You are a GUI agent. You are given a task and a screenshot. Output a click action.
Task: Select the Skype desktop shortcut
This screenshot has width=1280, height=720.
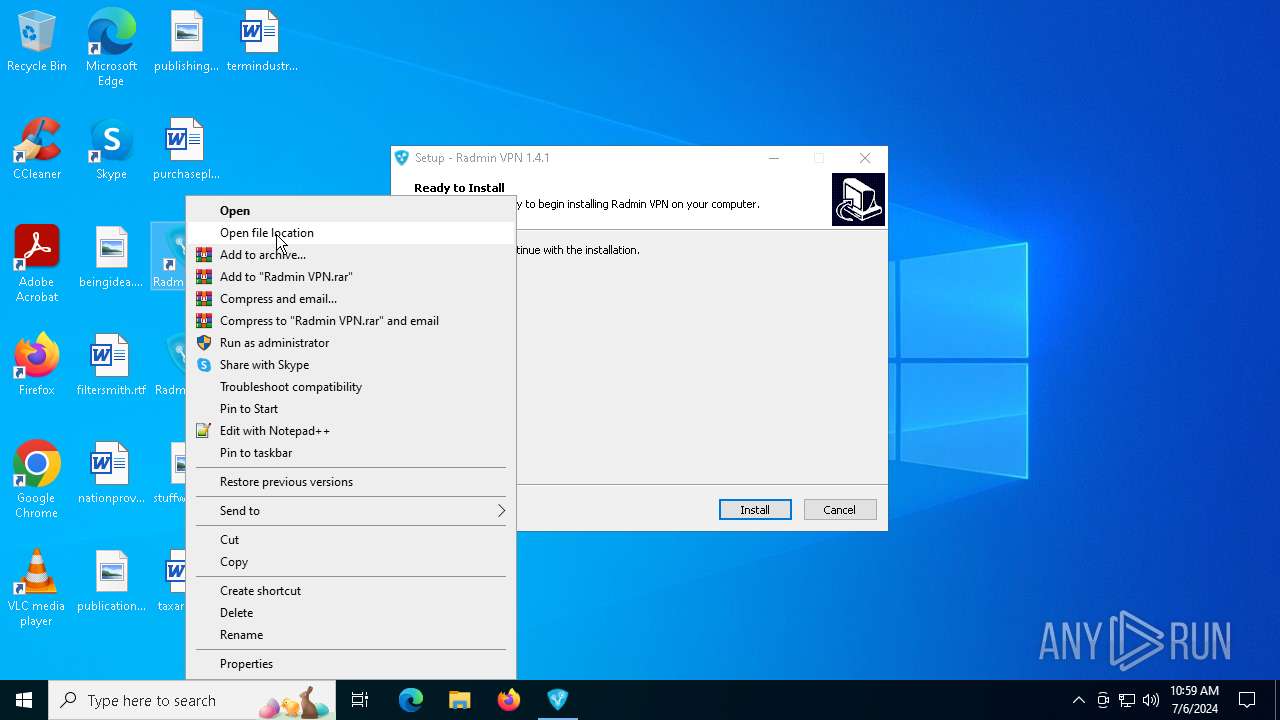pos(111,150)
